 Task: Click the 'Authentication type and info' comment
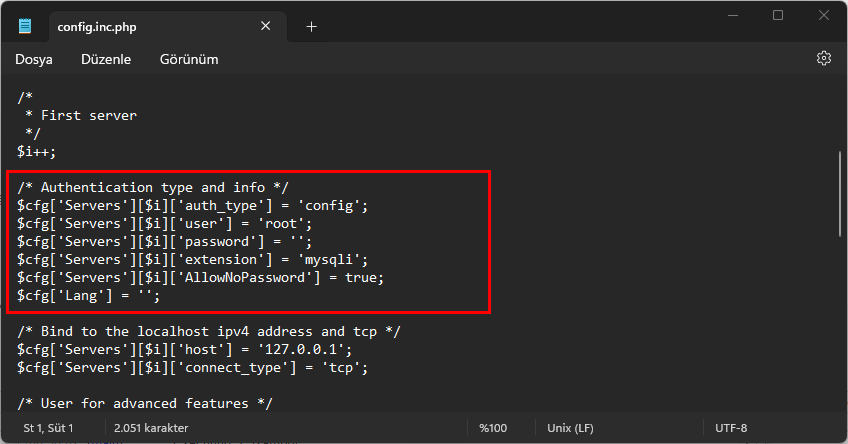pyautogui.click(x=153, y=188)
